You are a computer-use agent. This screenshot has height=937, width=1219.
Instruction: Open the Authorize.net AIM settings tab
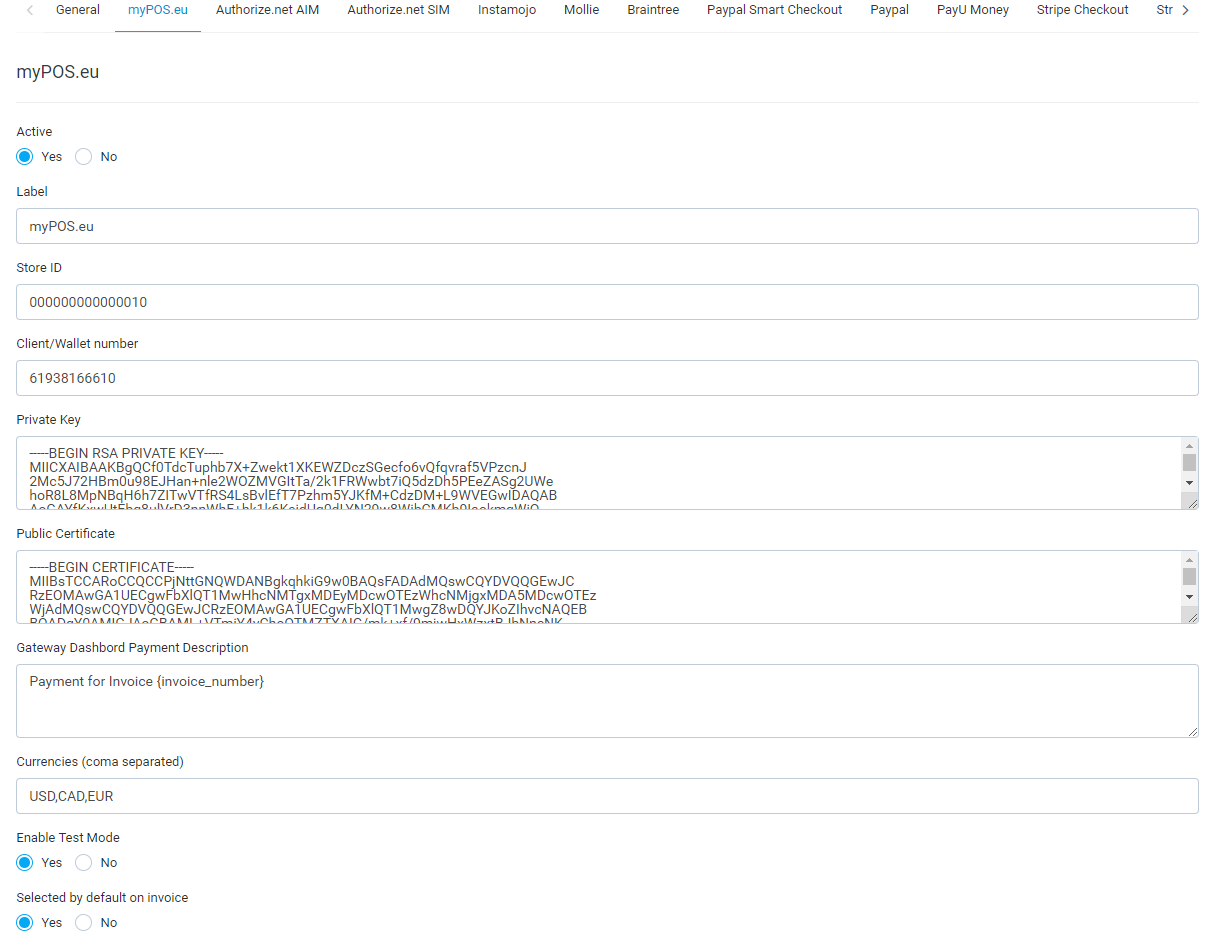click(x=267, y=10)
